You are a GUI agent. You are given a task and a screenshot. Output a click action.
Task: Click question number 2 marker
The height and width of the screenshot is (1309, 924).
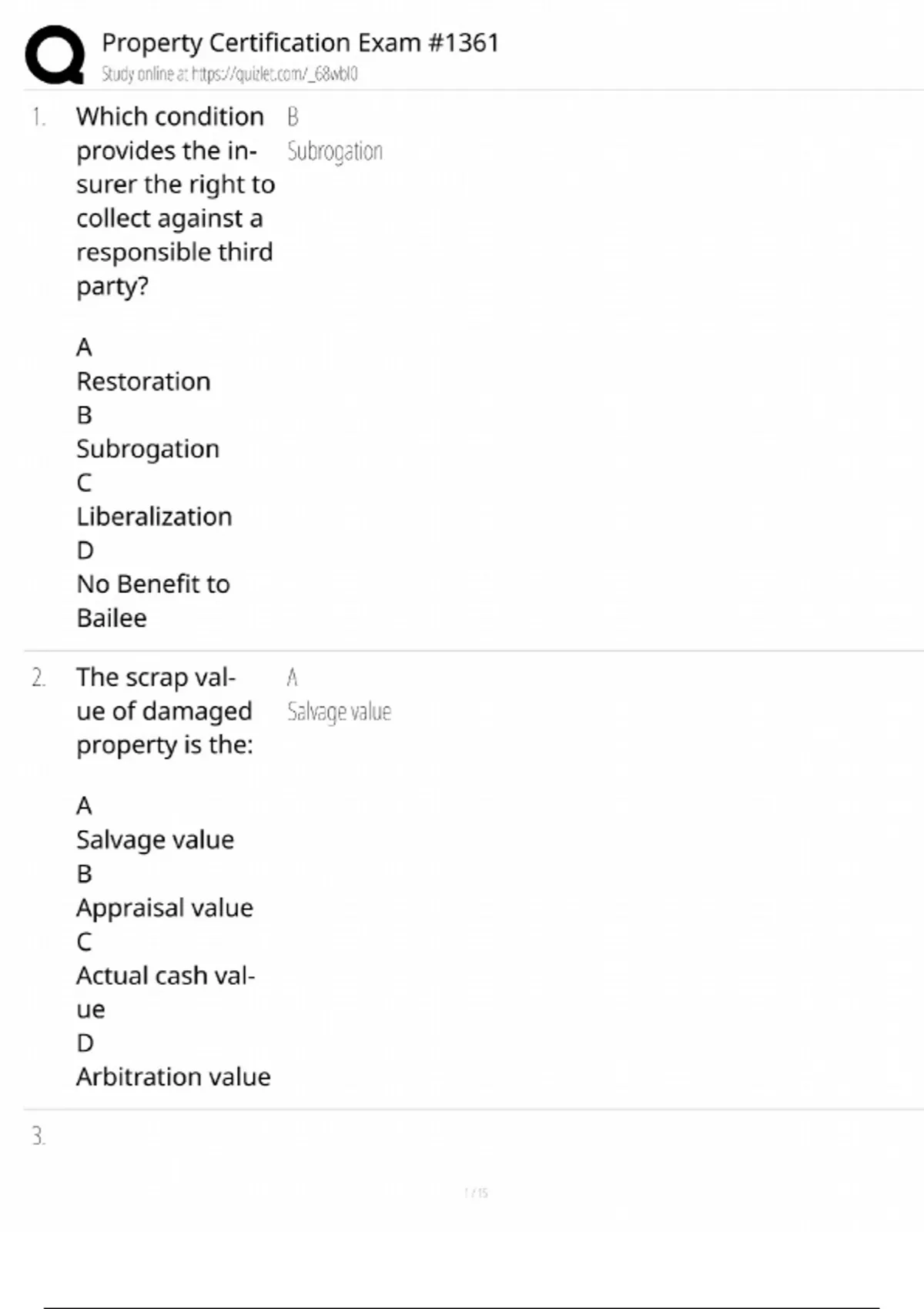(x=38, y=678)
